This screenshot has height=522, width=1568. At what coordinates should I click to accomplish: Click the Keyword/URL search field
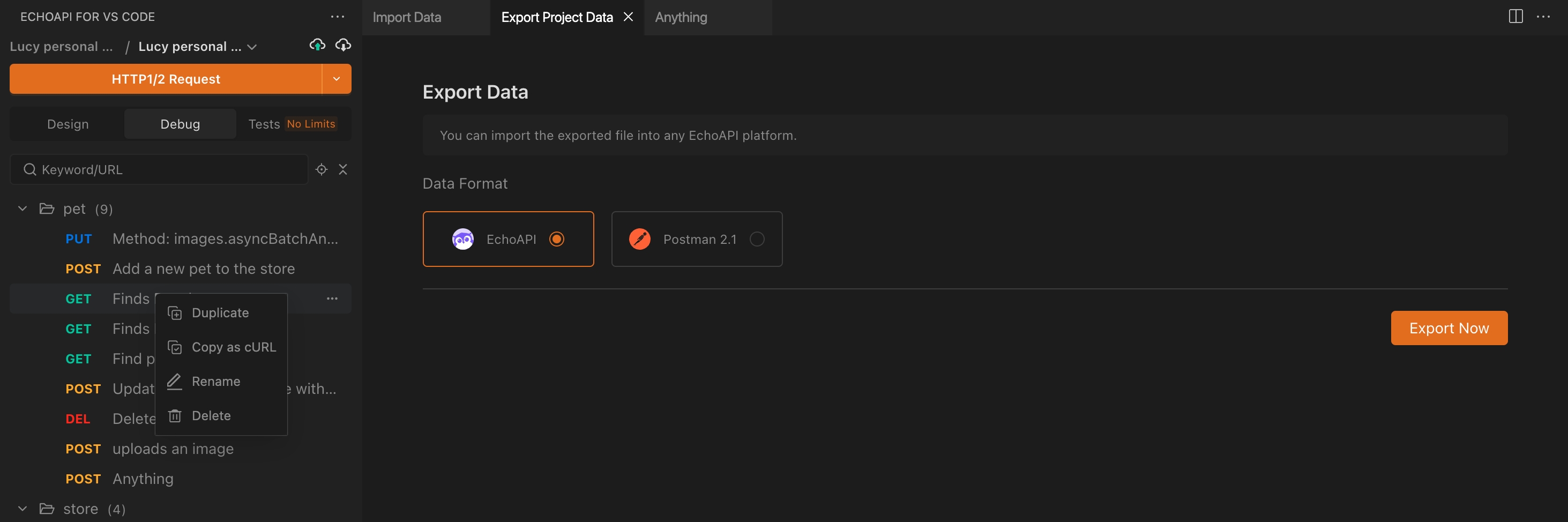pos(159,169)
